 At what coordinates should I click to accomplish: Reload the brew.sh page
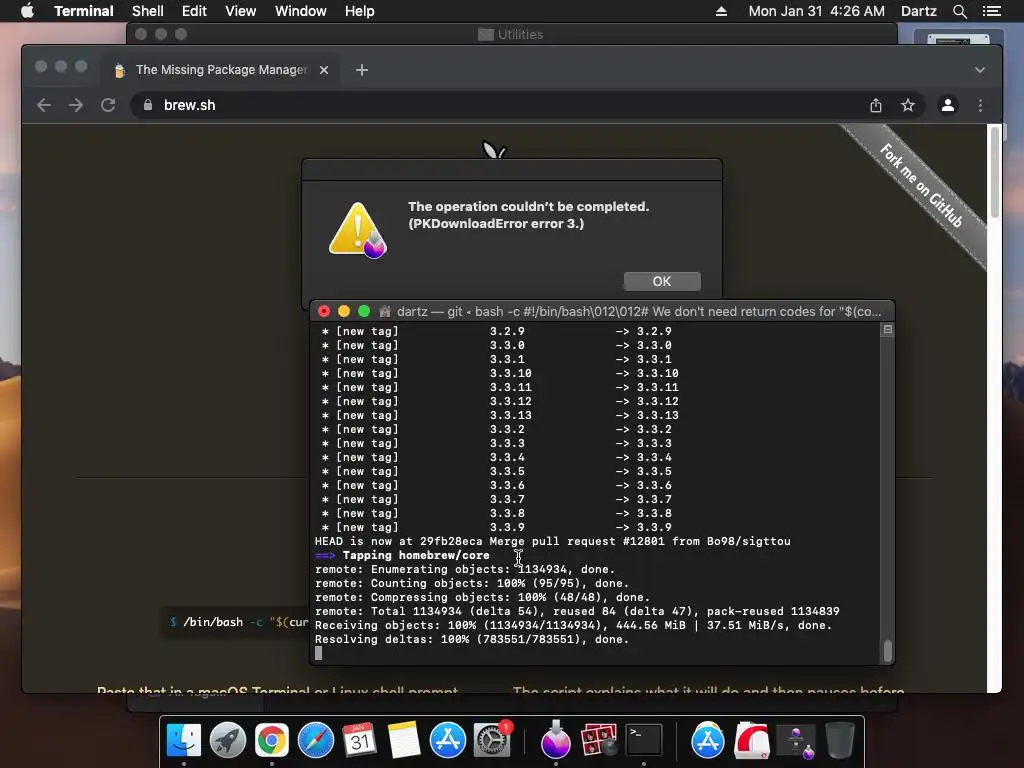pyautogui.click(x=108, y=105)
